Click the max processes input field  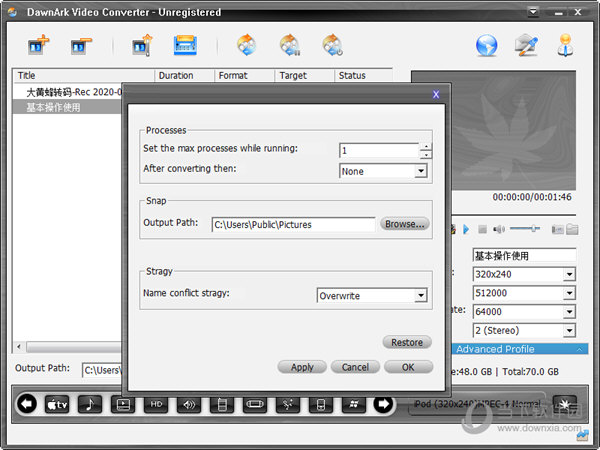tap(380, 150)
